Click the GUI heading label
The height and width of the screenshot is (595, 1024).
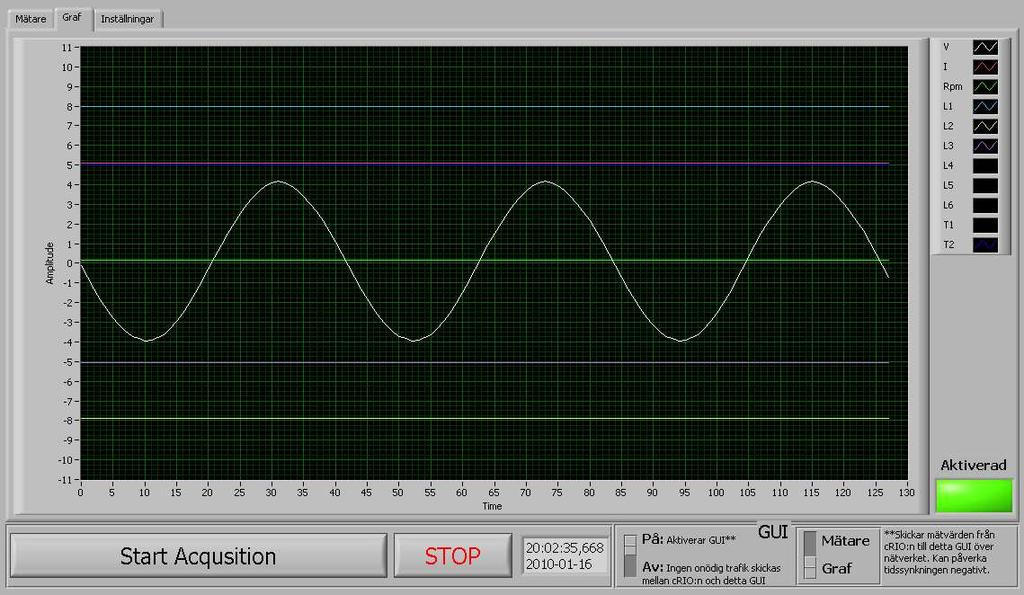773,532
